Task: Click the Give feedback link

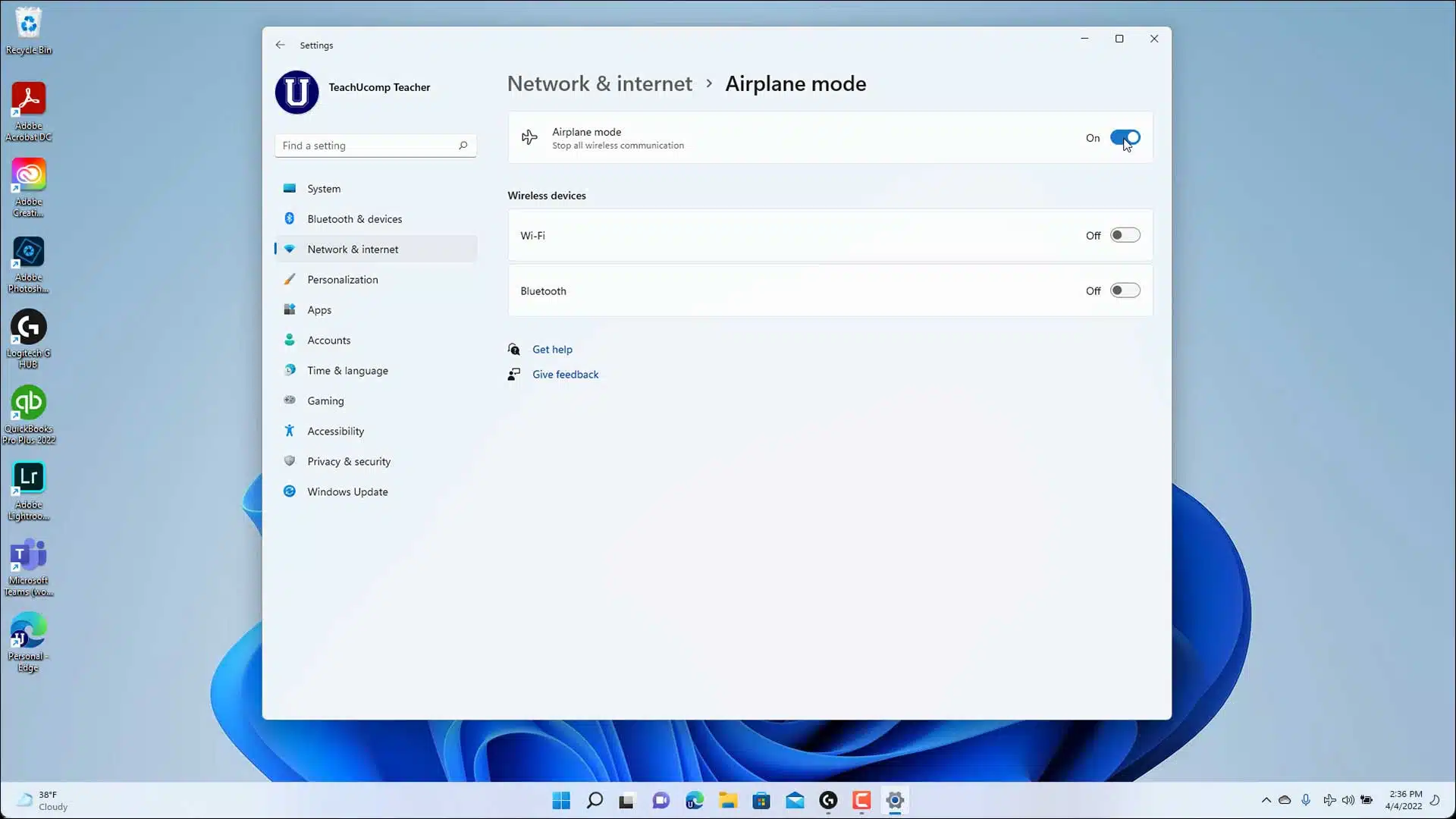Action: click(565, 375)
